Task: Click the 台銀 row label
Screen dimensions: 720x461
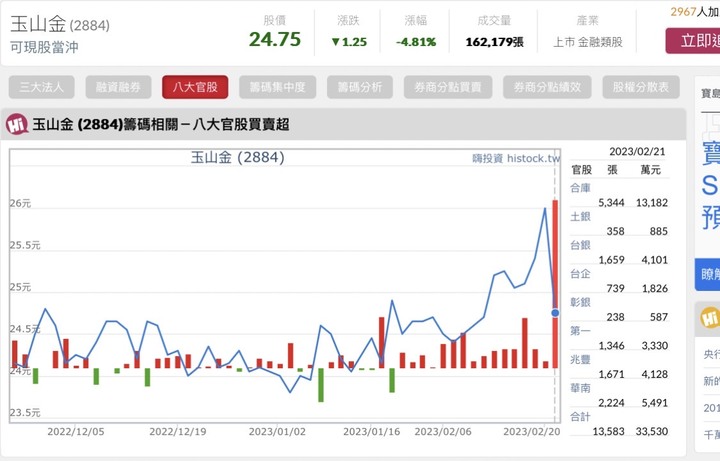Action: pyautogui.click(x=580, y=245)
